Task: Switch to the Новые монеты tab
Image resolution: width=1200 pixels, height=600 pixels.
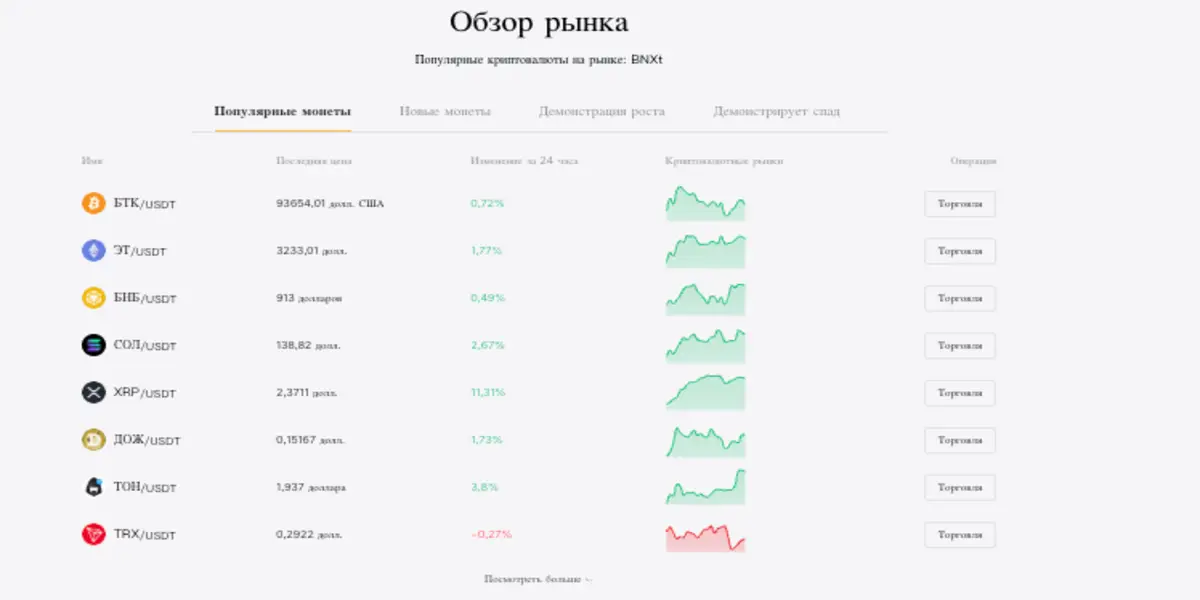Action: (x=446, y=111)
